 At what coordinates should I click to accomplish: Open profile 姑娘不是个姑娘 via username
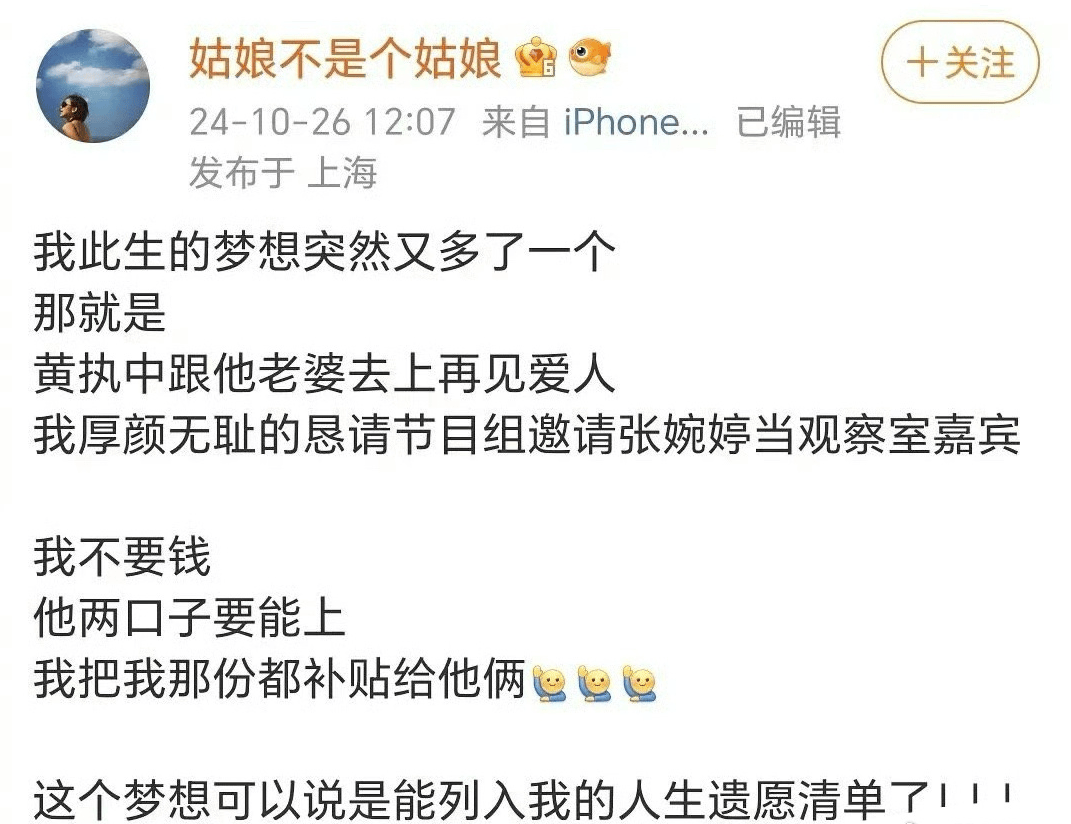346,58
